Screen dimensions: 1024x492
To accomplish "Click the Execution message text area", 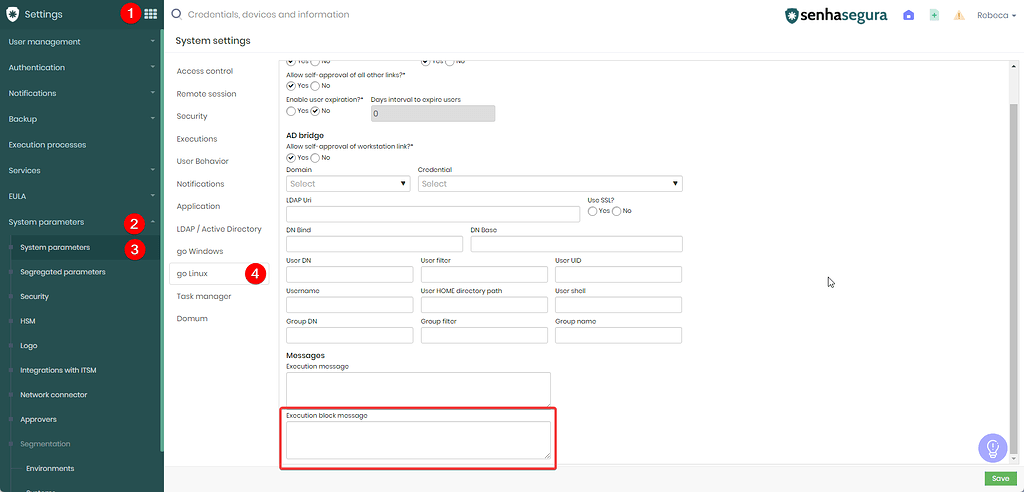I will pos(419,389).
